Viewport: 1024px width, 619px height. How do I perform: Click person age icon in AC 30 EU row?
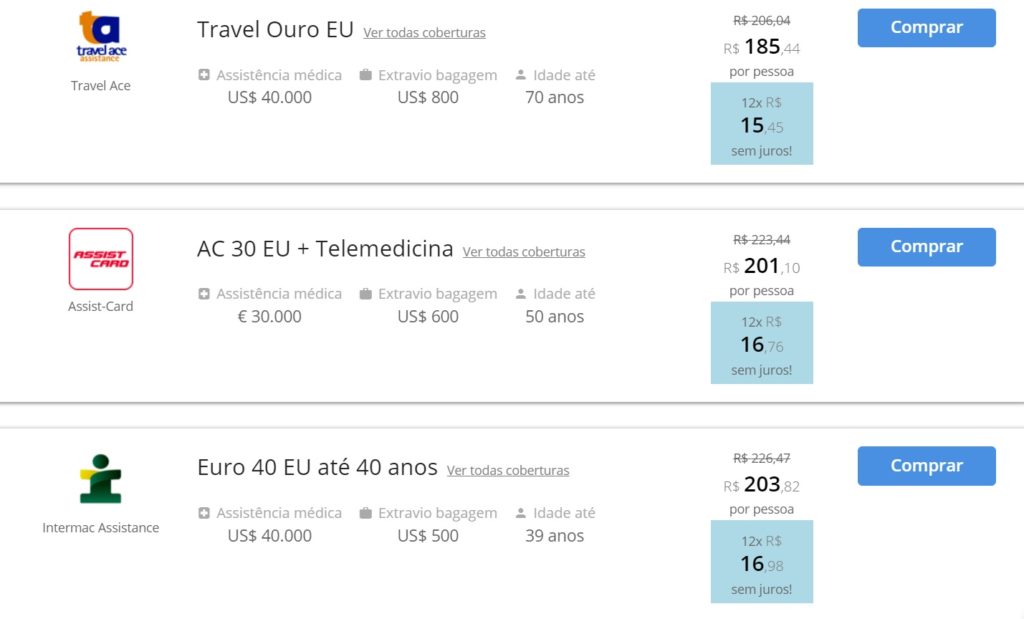(x=520, y=294)
